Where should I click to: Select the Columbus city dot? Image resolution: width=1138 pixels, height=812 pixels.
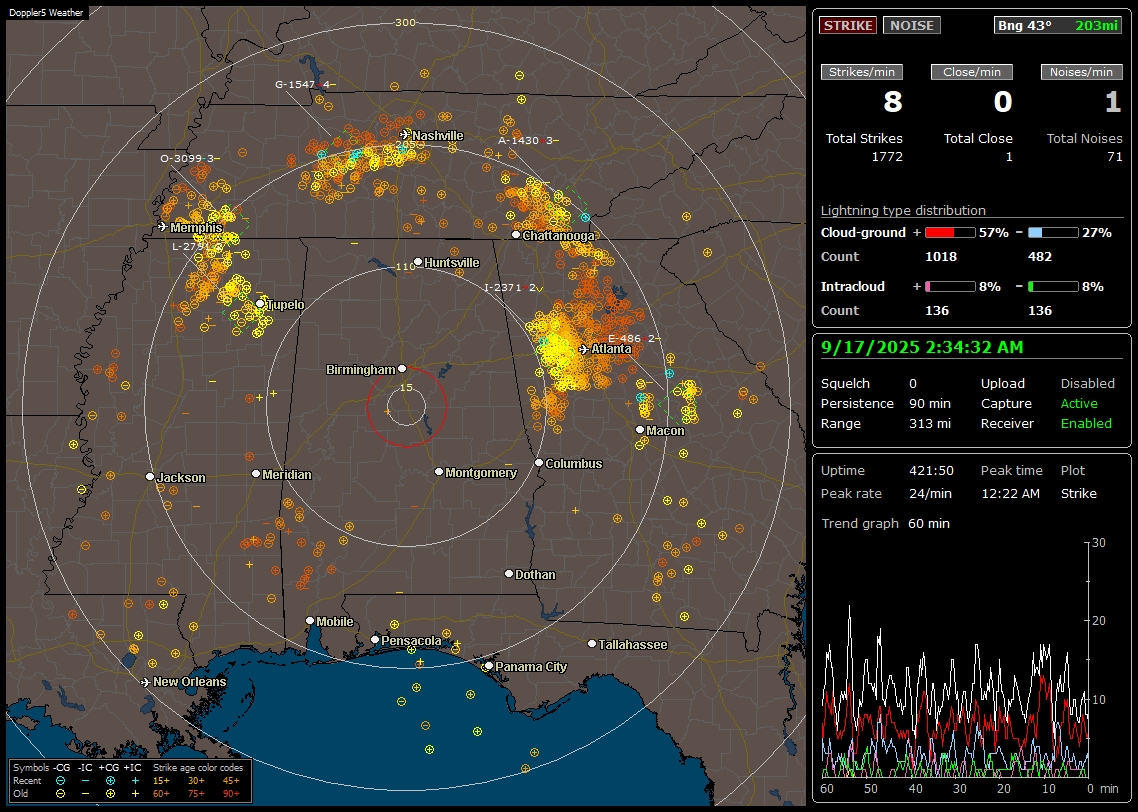pyautogui.click(x=539, y=462)
